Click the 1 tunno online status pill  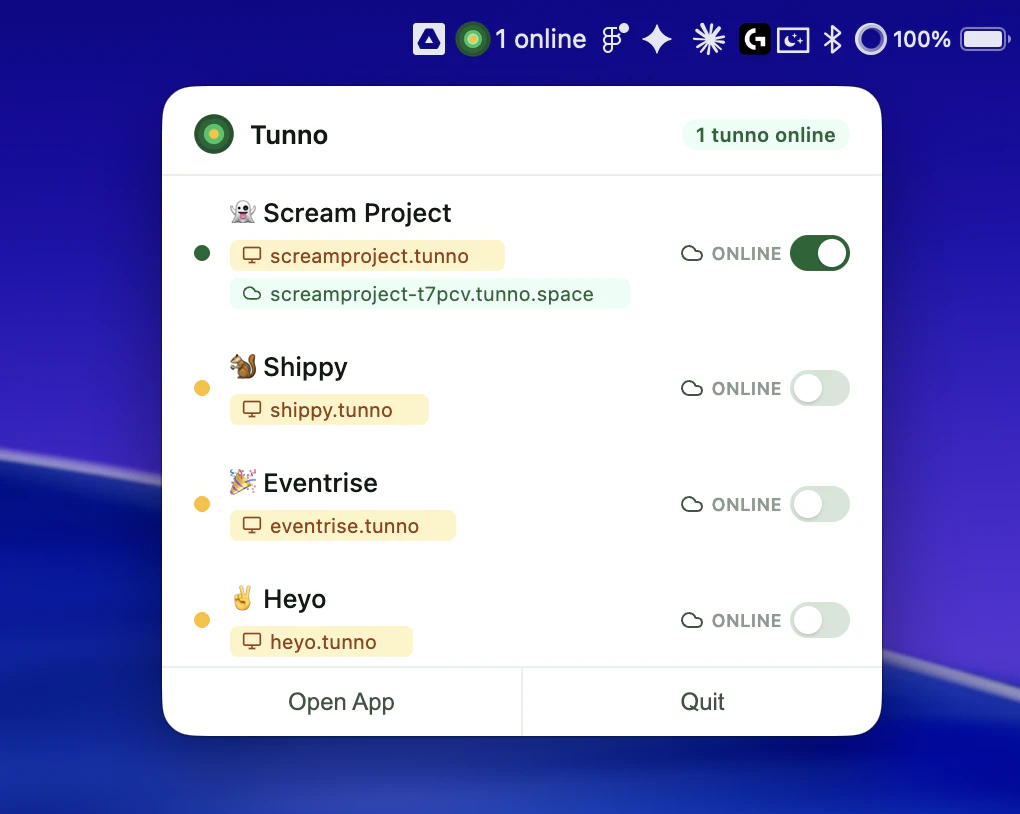click(765, 134)
